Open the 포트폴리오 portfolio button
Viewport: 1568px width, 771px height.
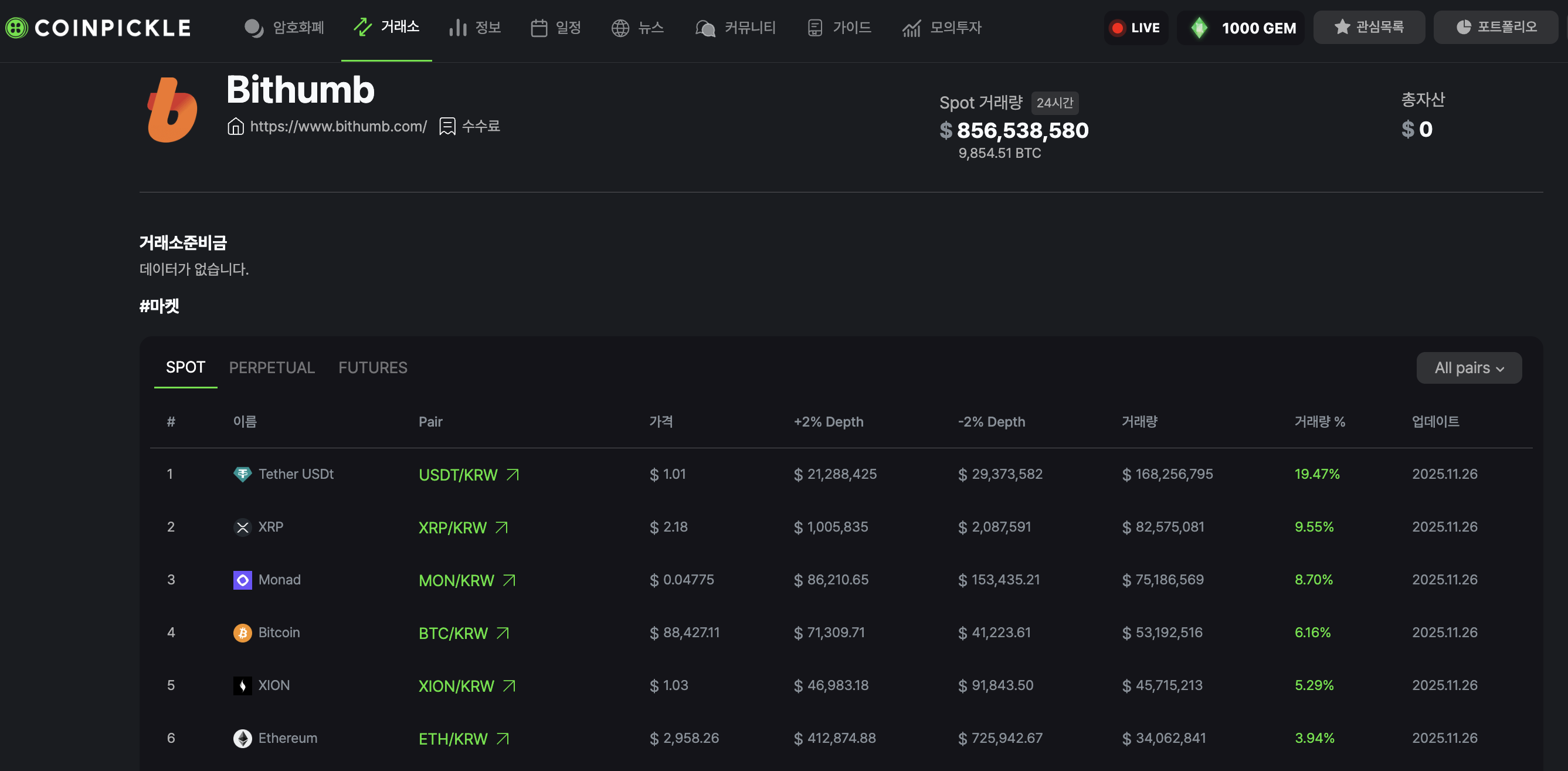[1495, 28]
